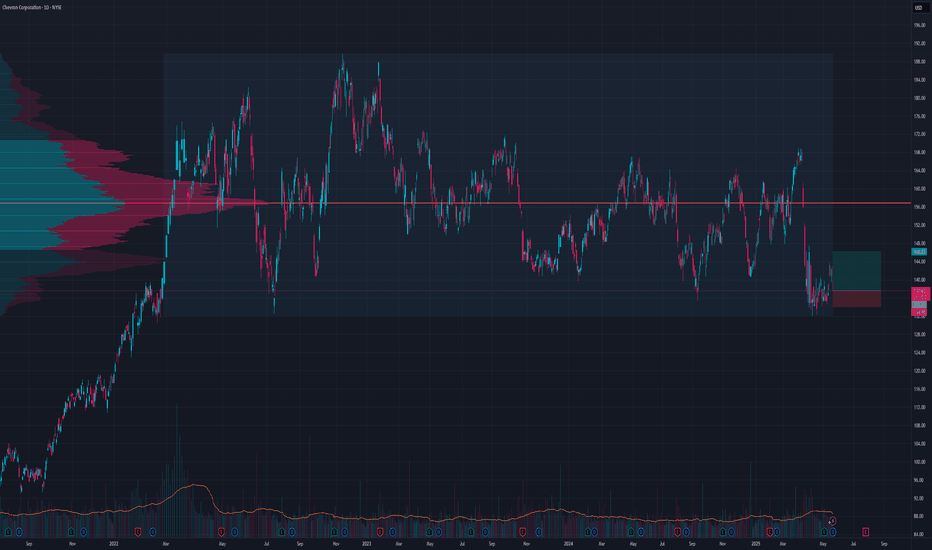Open the red earnings marker right of 2025 label
Screen dimensions: 932x550
[769, 532]
